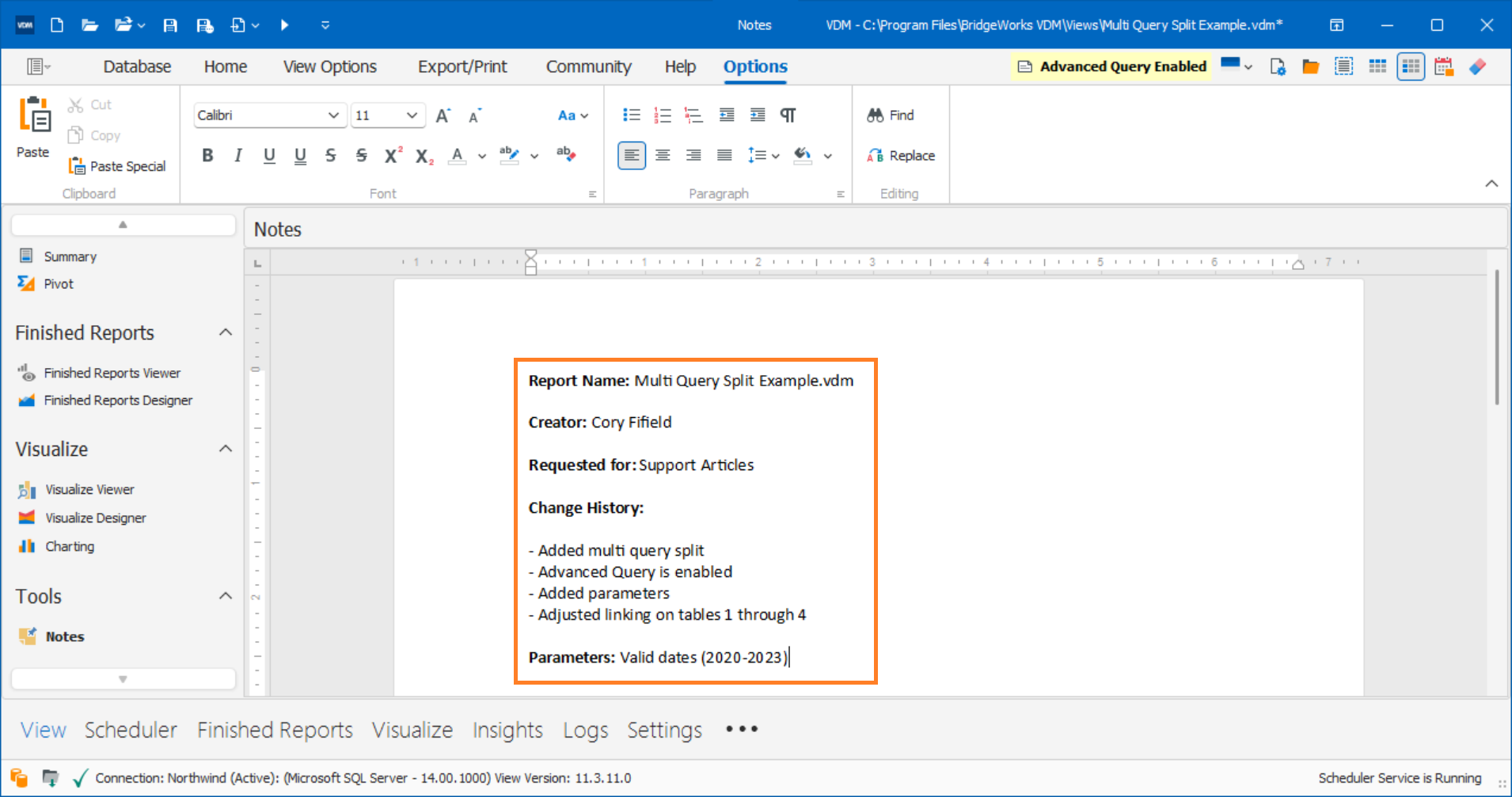
Task: Switch to Insights bottom navigation
Action: pyautogui.click(x=507, y=730)
